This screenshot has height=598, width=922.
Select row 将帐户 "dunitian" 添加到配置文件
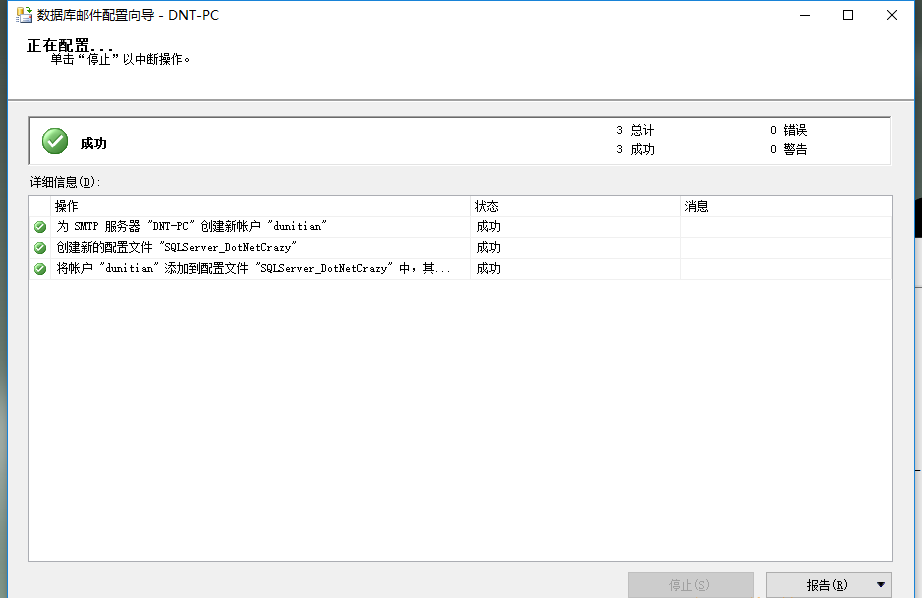tap(460, 269)
